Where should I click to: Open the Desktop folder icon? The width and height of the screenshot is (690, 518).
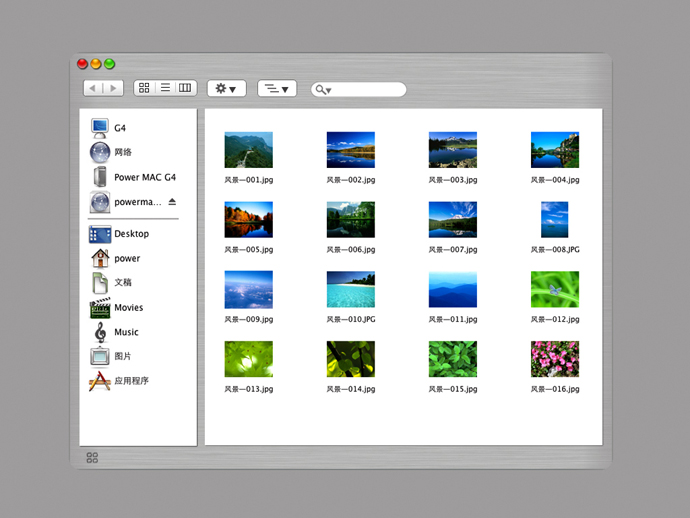(100, 234)
